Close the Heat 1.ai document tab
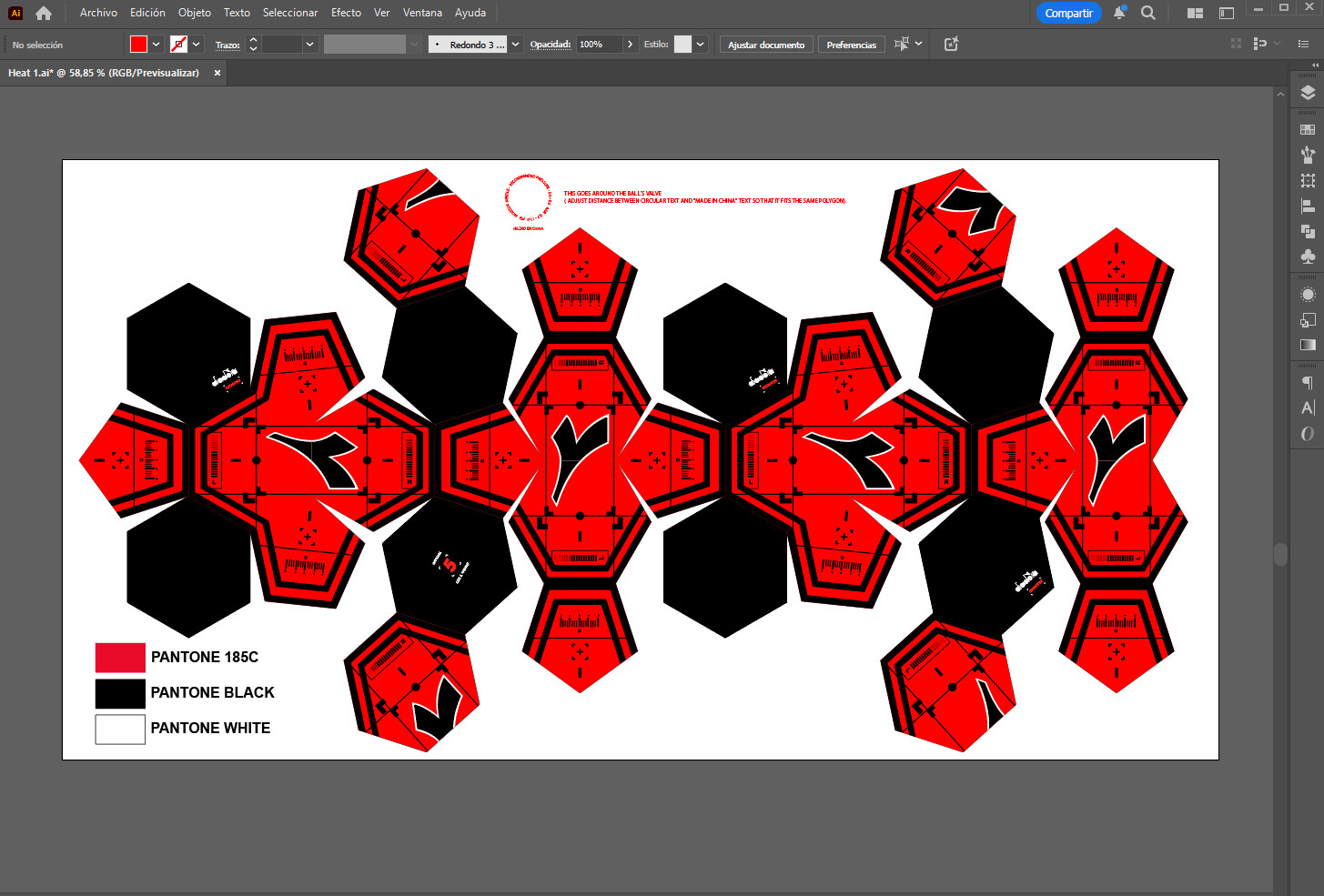The image size is (1324, 896). [217, 73]
